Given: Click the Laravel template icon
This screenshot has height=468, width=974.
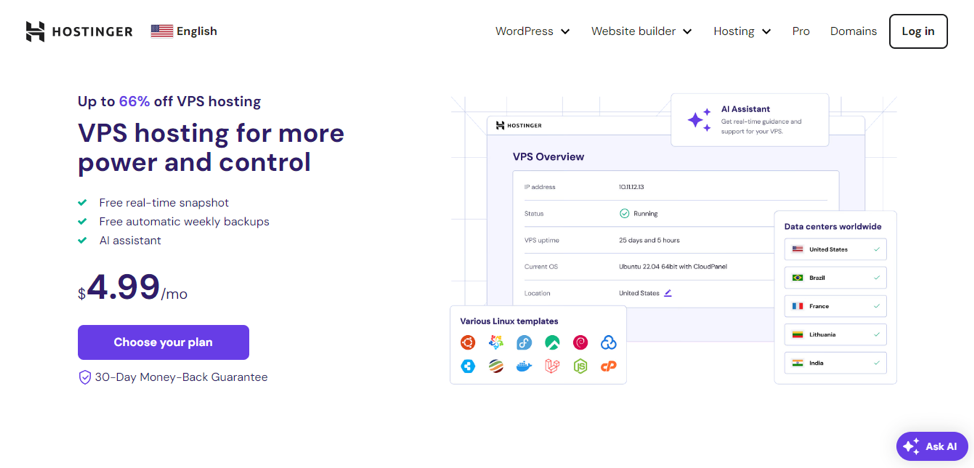Looking at the screenshot, I should [552, 367].
